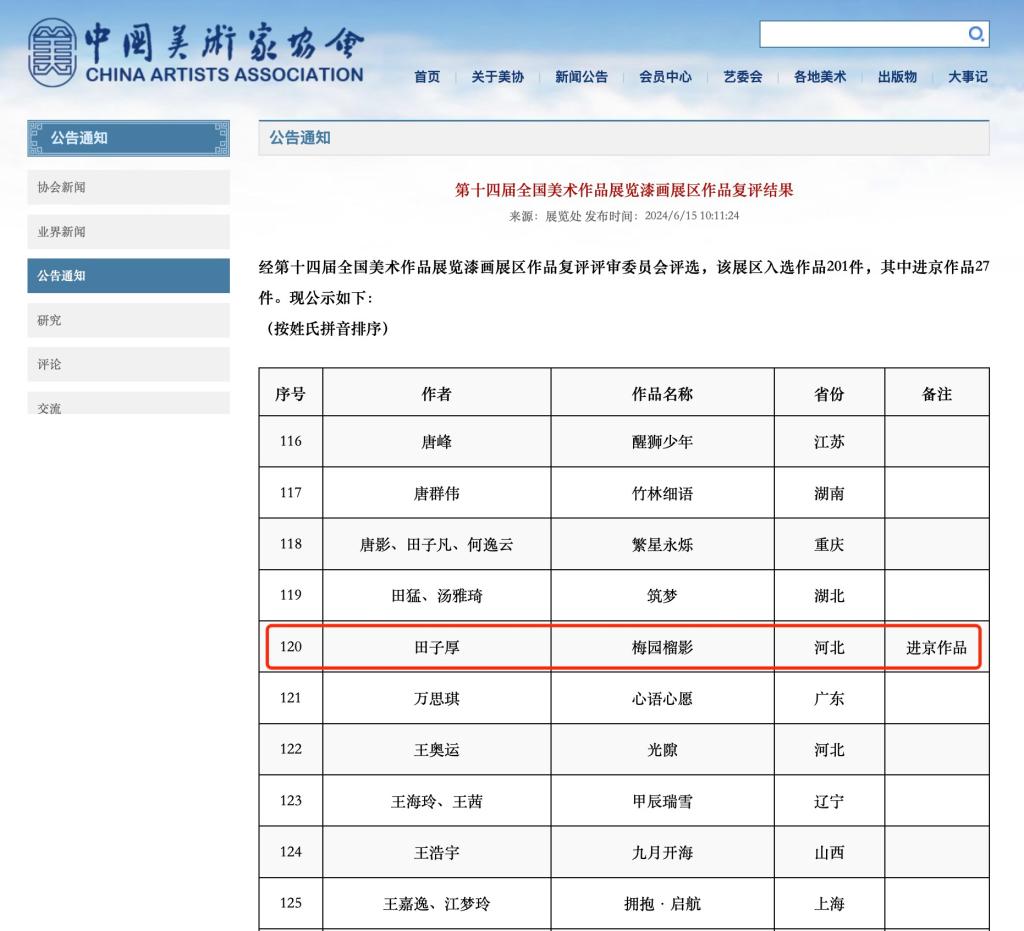Screen dimensions: 1024x931
Task: Click inside the search input box
Action: [x=862, y=34]
